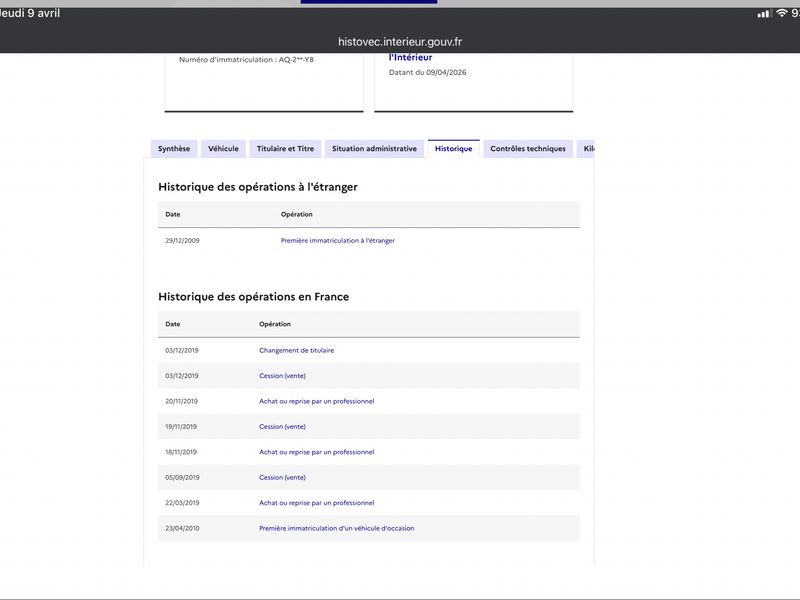Select the date 22/03/2019

(x=182, y=503)
